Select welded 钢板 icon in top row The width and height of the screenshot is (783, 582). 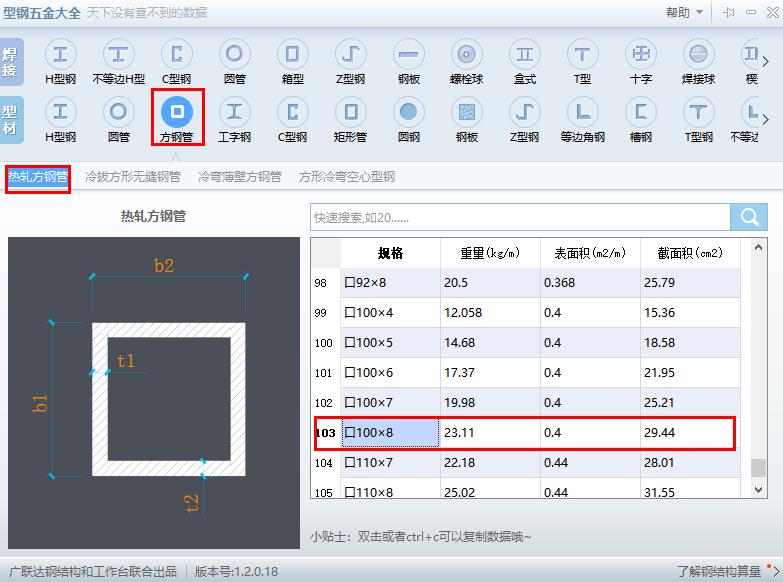click(408, 54)
